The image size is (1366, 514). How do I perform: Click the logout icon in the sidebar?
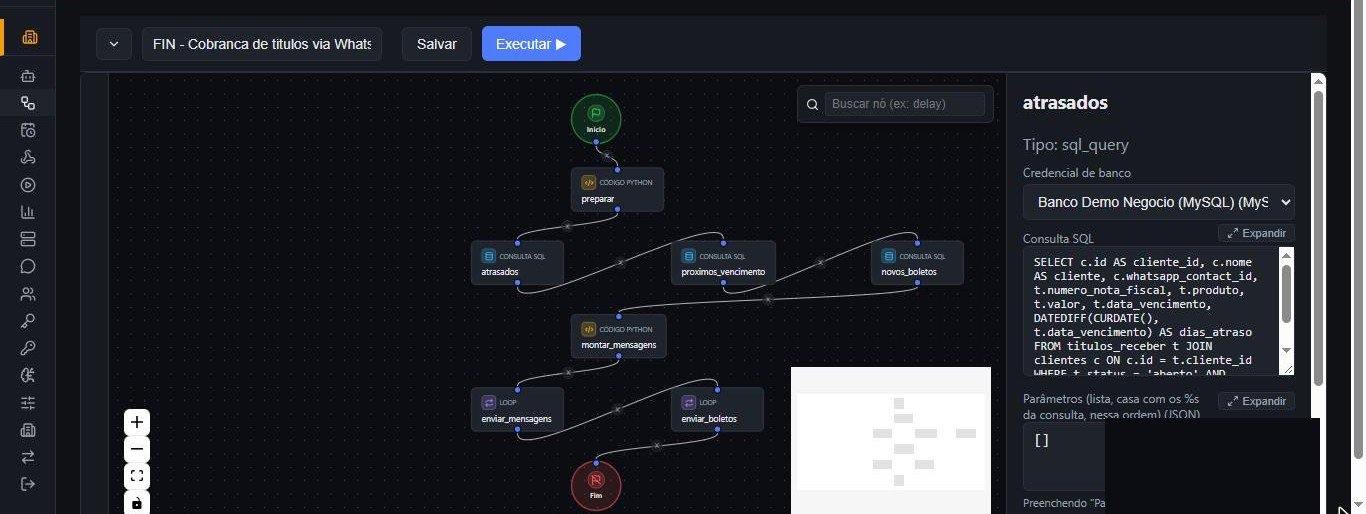[28, 484]
